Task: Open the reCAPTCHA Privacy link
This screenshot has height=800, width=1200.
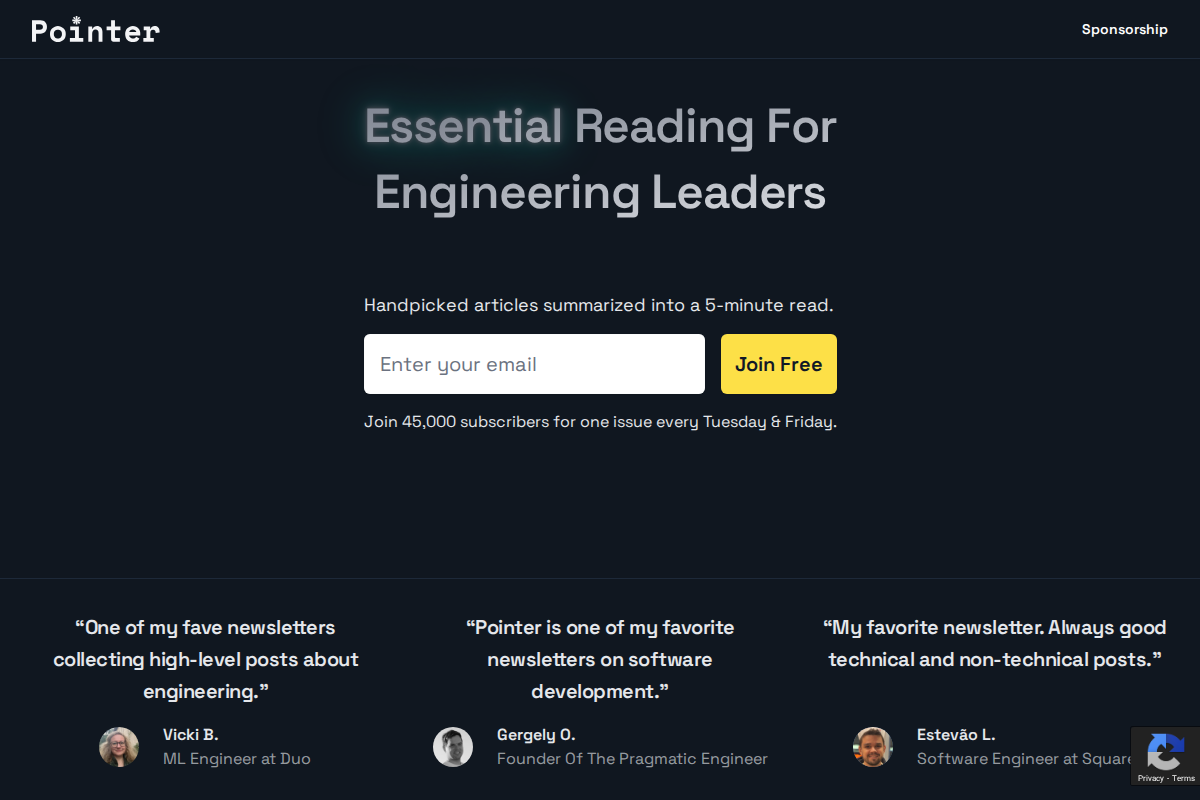Action: (1150, 778)
